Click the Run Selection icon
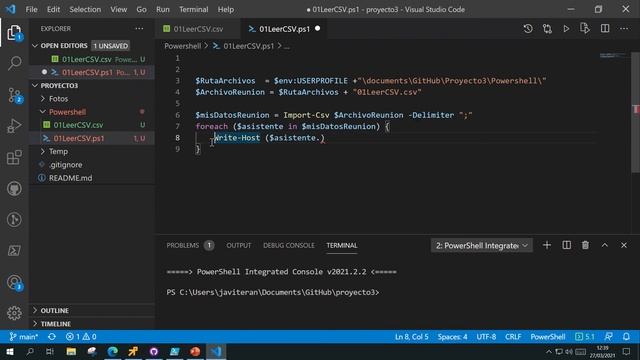This screenshot has width=640, height=360. [x=585, y=29]
